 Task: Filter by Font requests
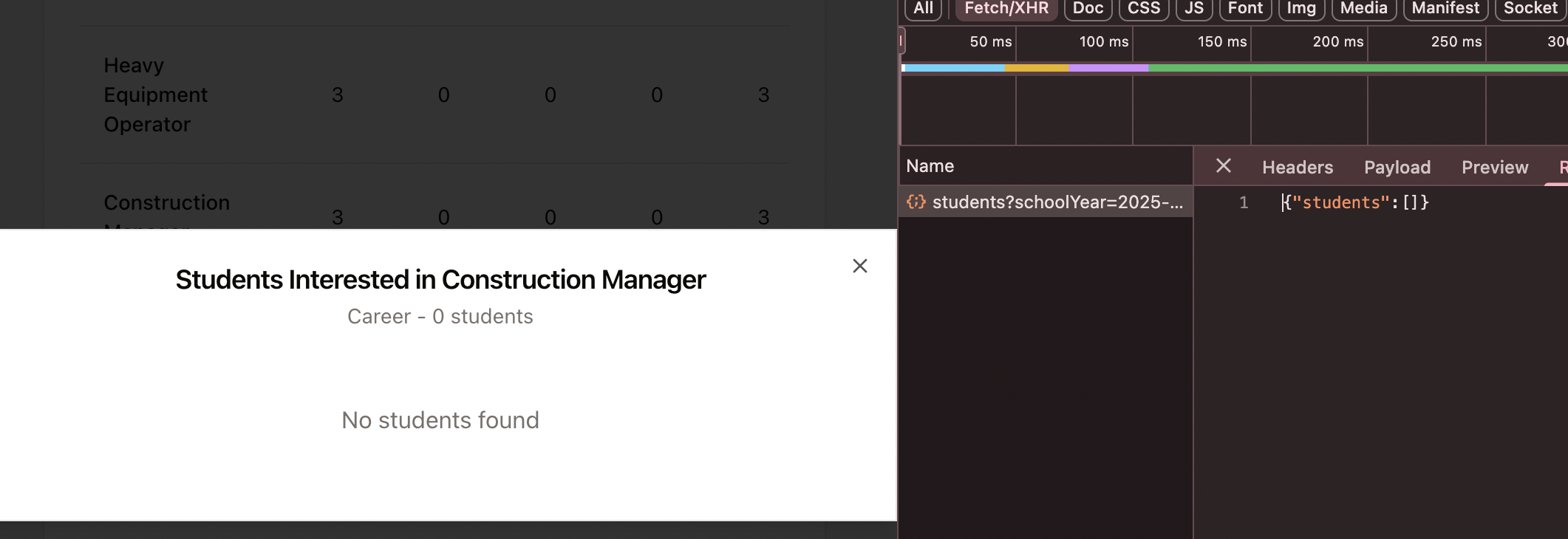point(1245,8)
